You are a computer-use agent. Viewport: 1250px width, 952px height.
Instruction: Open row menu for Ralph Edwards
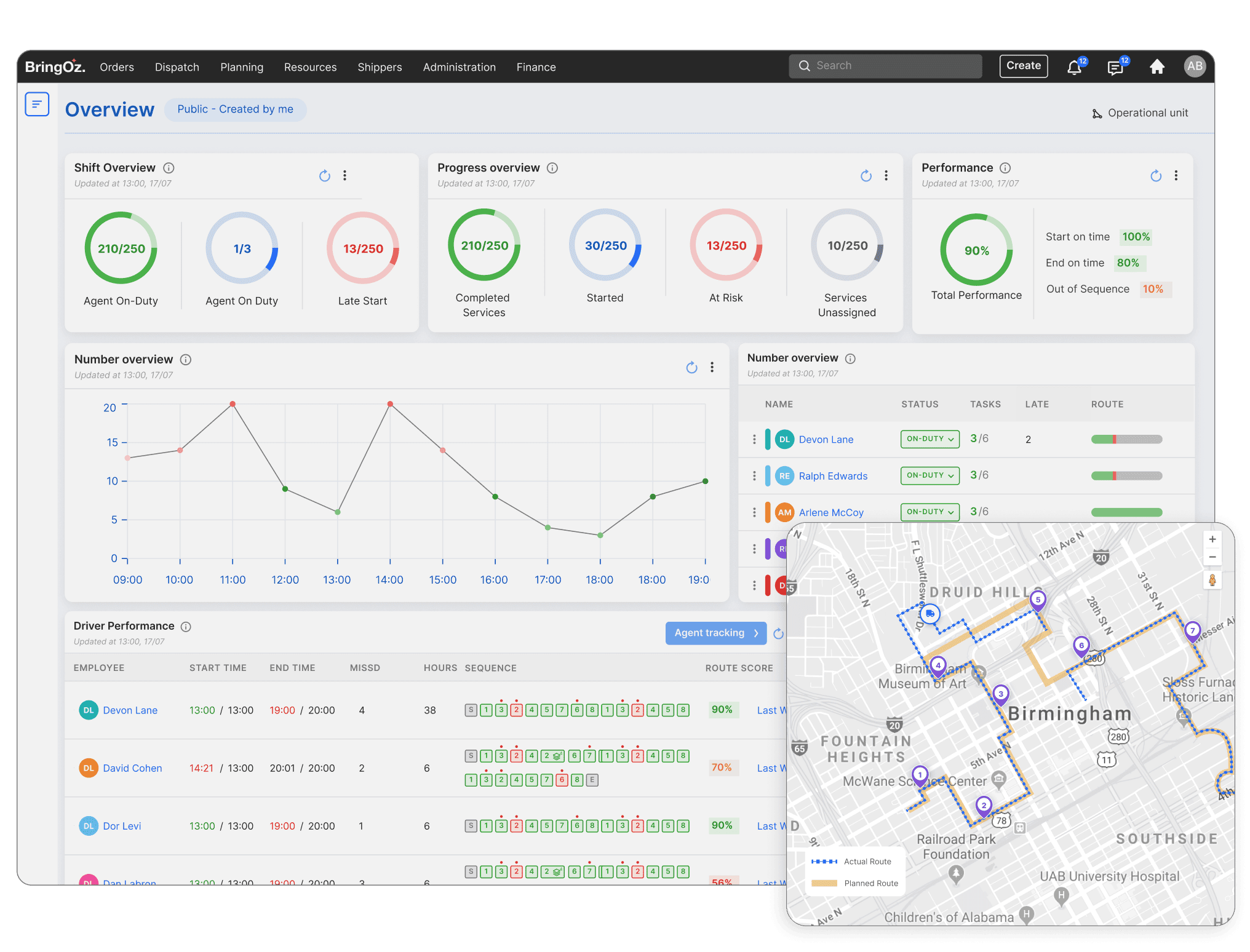pyautogui.click(x=754, y=475)
